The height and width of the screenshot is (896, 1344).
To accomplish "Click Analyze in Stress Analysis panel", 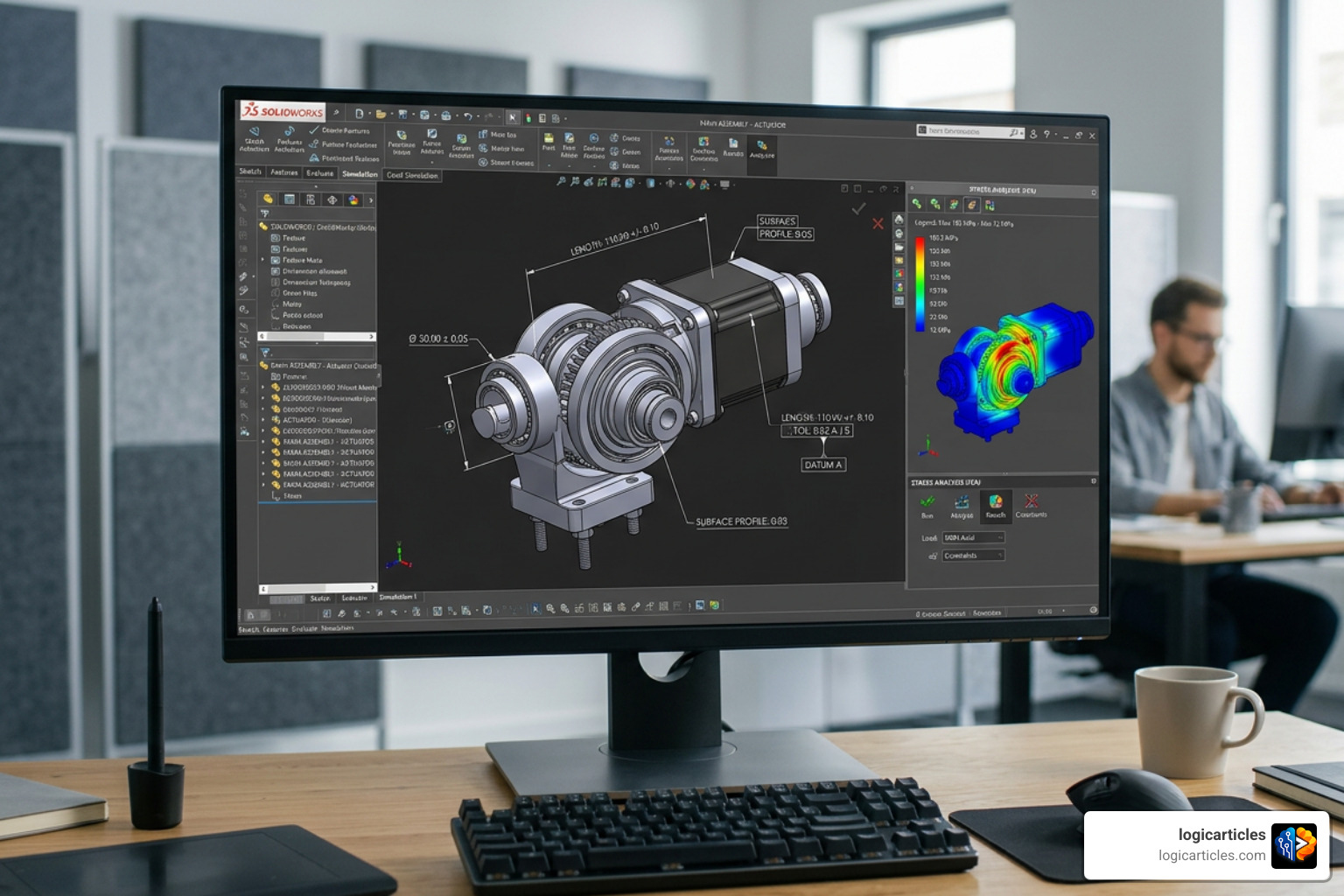I will click(962, 506).
